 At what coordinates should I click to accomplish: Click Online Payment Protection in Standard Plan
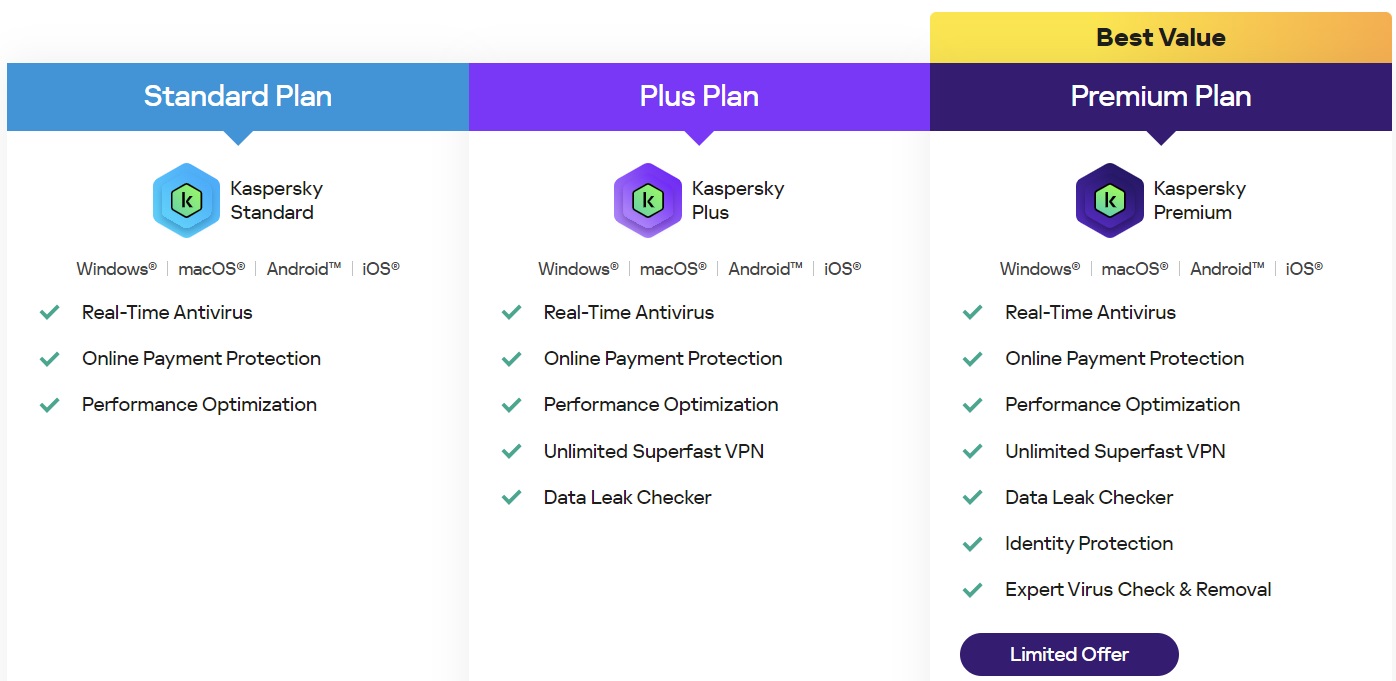(x=201, y=358)
